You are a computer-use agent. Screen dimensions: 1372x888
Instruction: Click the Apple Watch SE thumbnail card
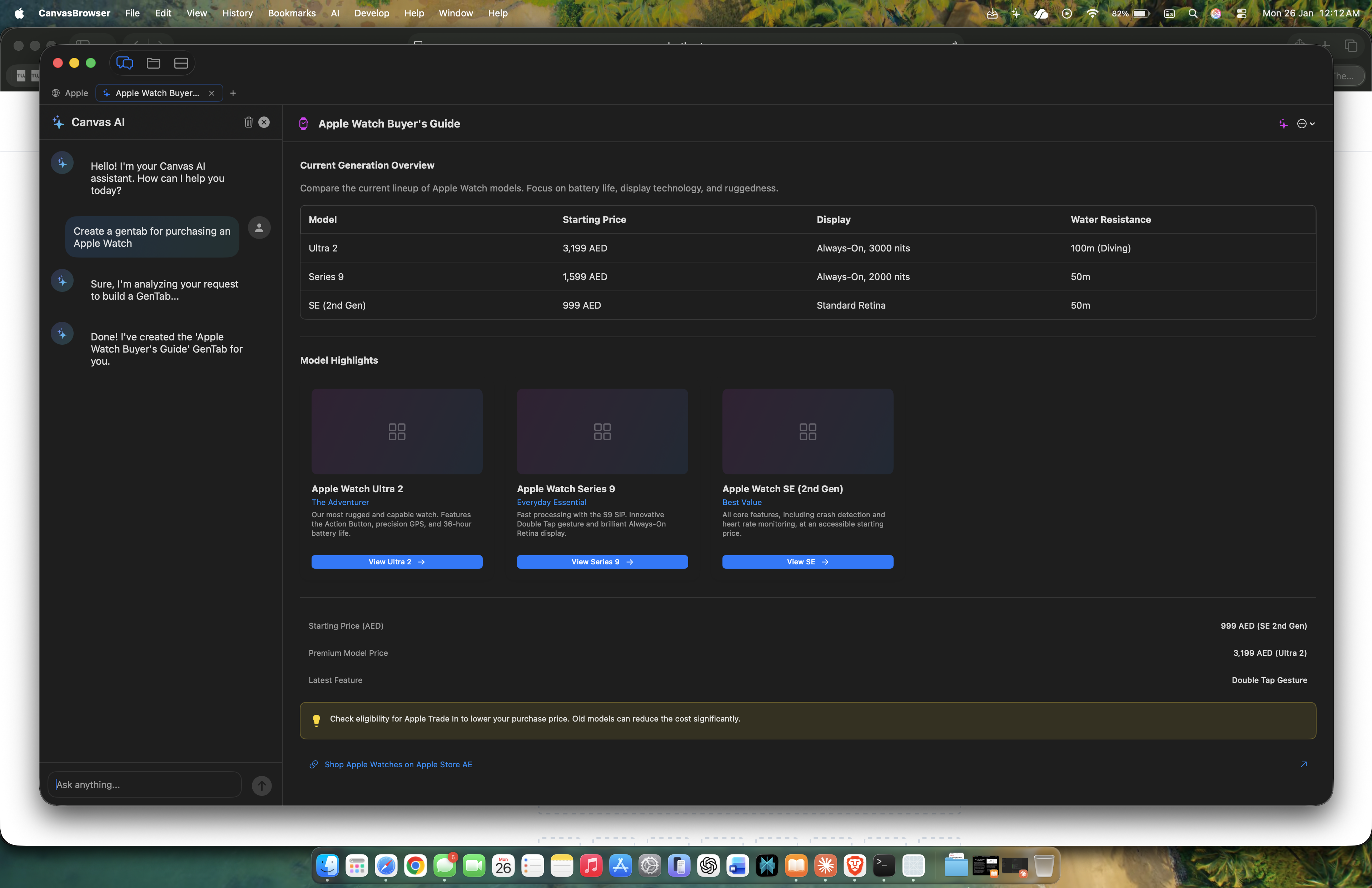pos(806,431)
